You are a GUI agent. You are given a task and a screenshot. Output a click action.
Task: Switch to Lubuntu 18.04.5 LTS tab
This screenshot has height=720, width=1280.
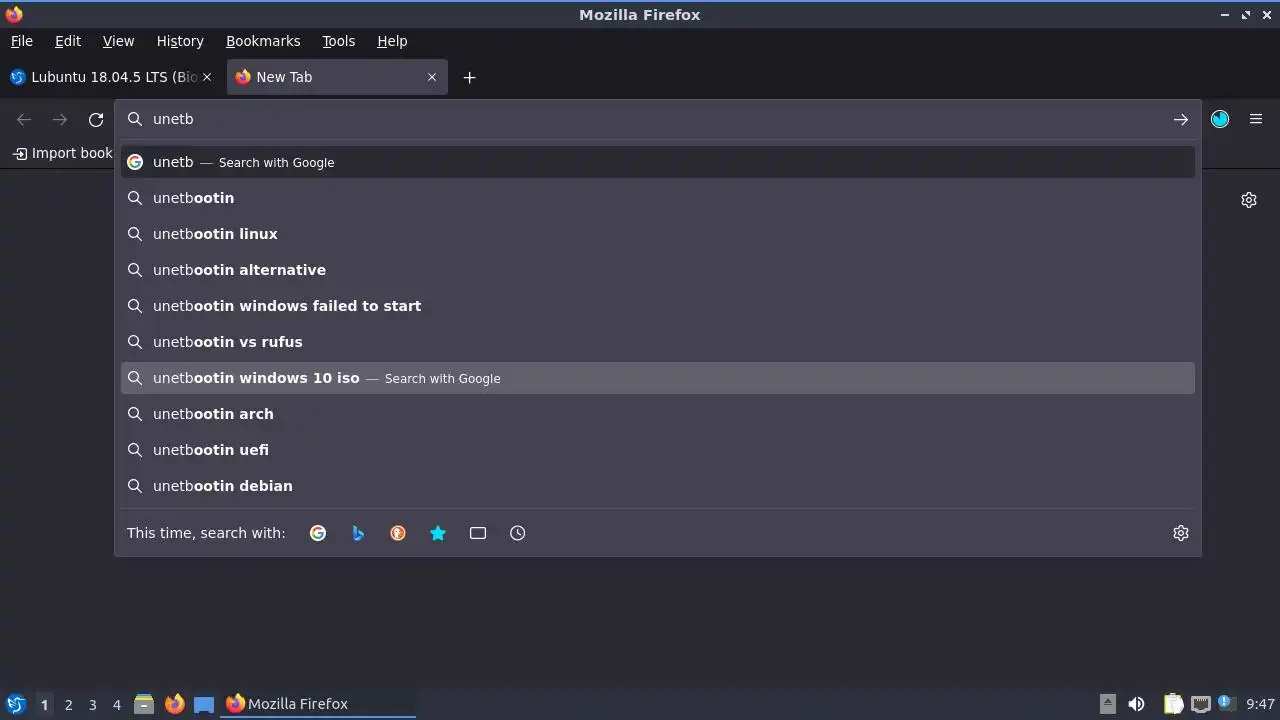point(112,77)
